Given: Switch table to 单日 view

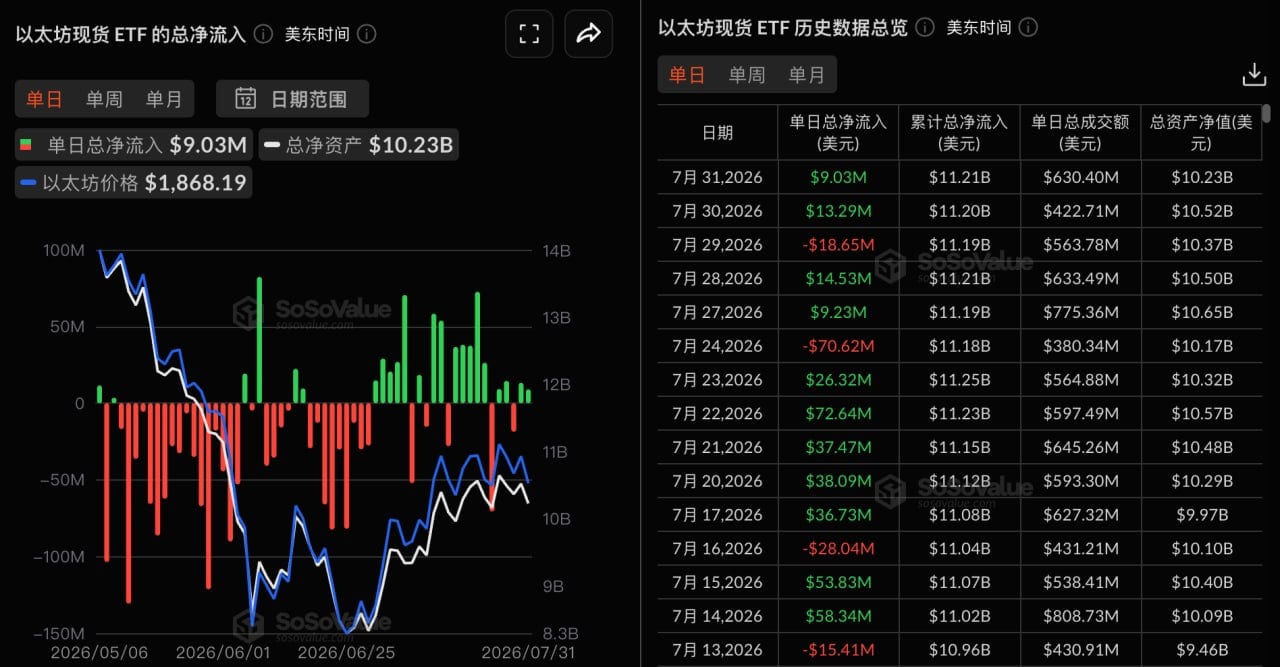Looking at the screenshot, I should tap(687, 75).
